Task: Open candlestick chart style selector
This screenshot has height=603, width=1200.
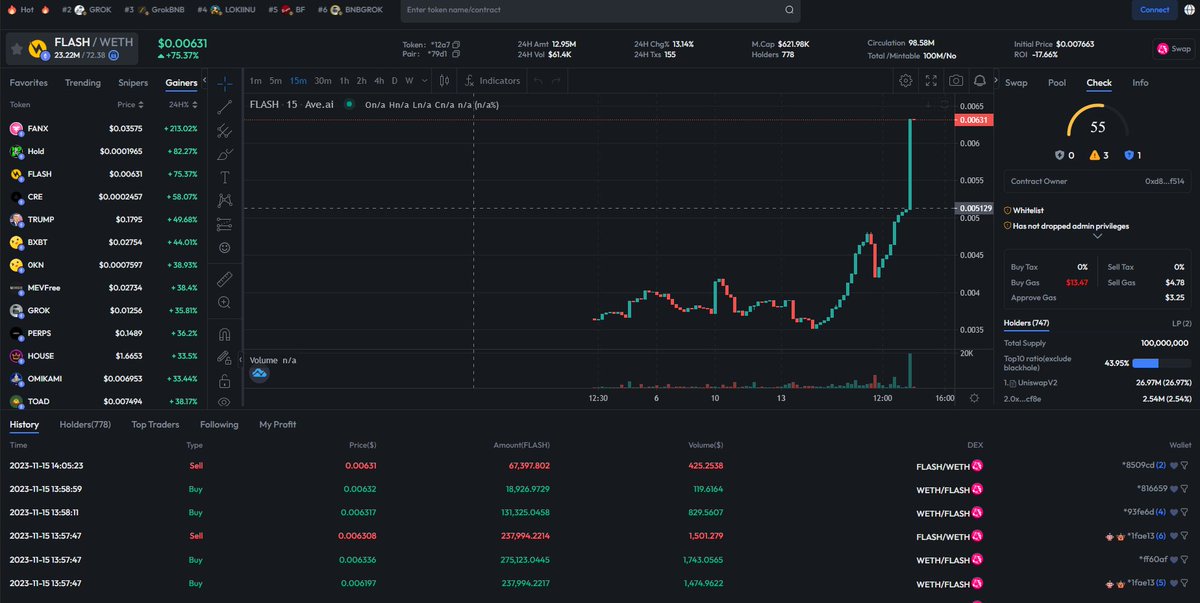Action: (445, 80)
